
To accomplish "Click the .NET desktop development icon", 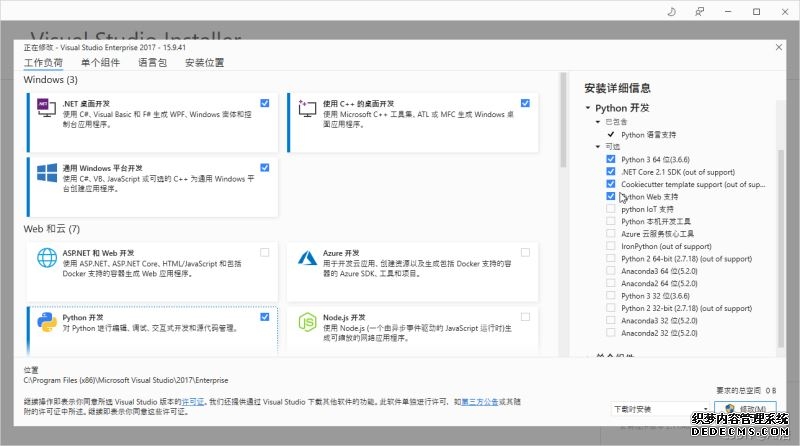I will pos(46,108).
